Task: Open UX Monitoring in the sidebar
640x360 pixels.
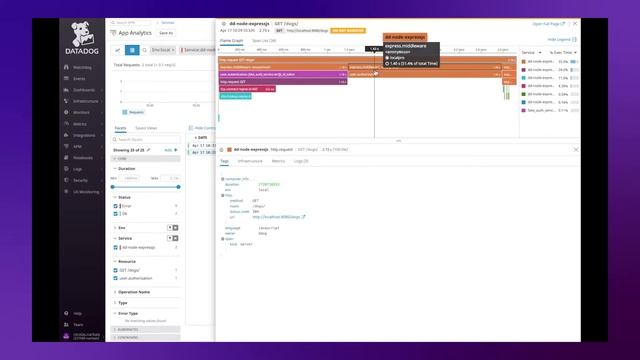Action: click(86, 191)
